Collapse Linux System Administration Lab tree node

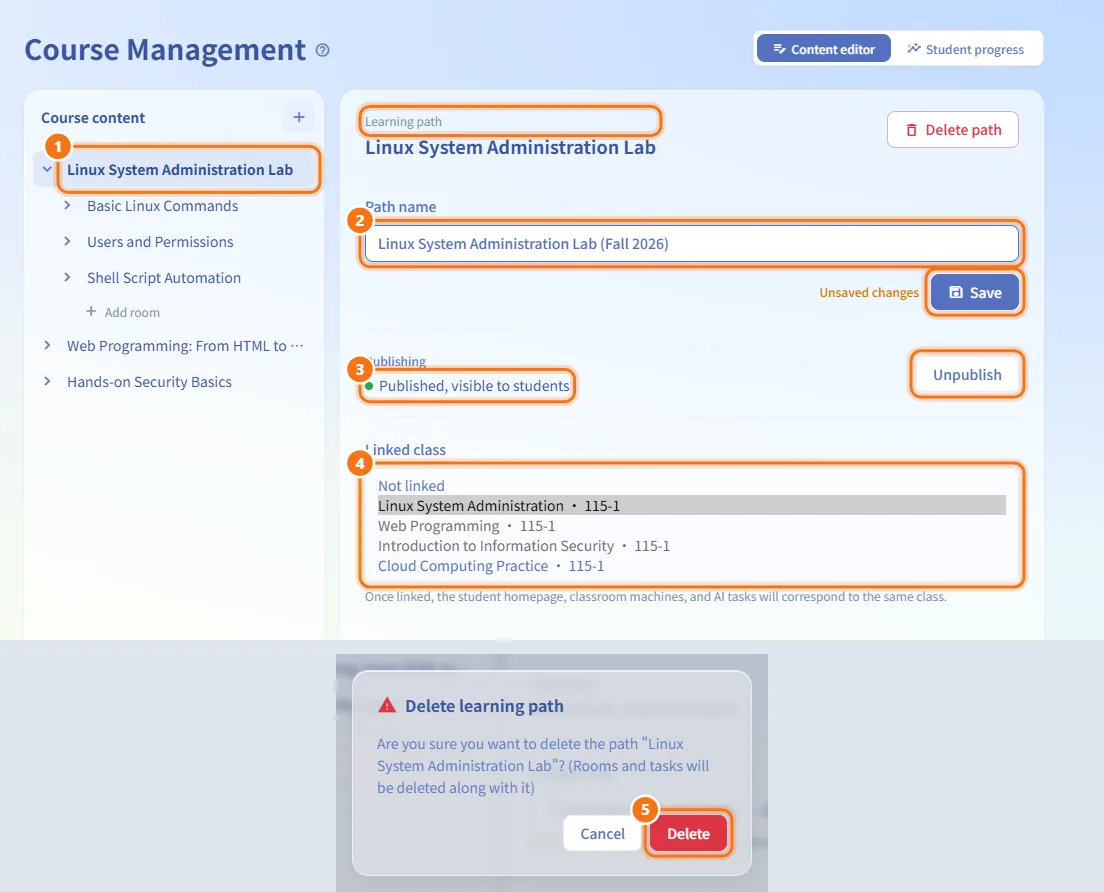click(x=46, y=169)
